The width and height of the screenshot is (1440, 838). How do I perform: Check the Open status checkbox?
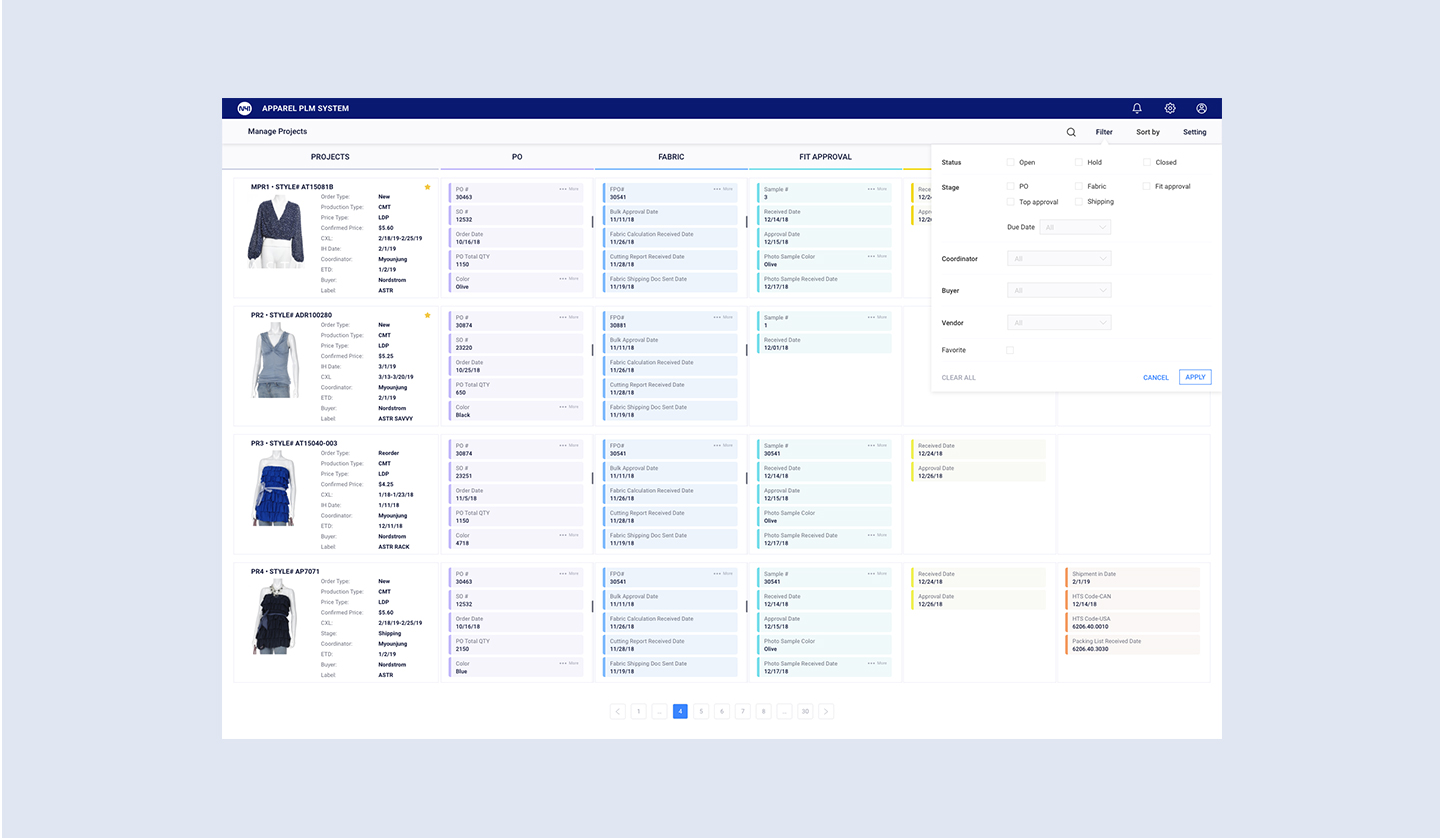tap(1011, 162)
